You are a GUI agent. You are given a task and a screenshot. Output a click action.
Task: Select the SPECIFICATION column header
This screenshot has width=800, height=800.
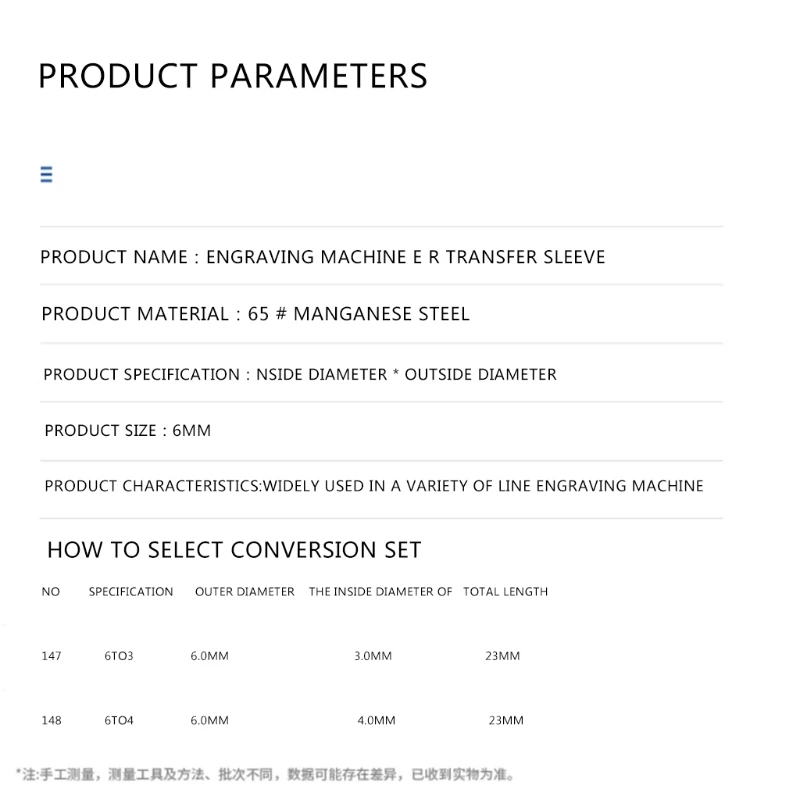[x=131, y=592]
